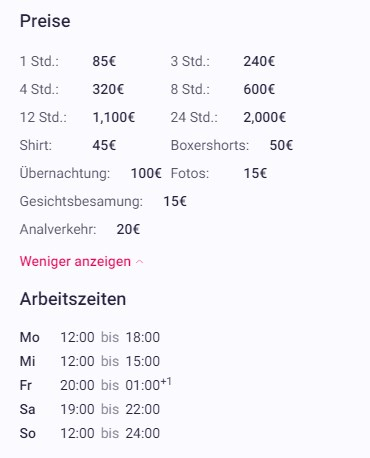Click the Boxershorts price of 50€
Viewport: 370px width, 458px height.
[281, 145]
